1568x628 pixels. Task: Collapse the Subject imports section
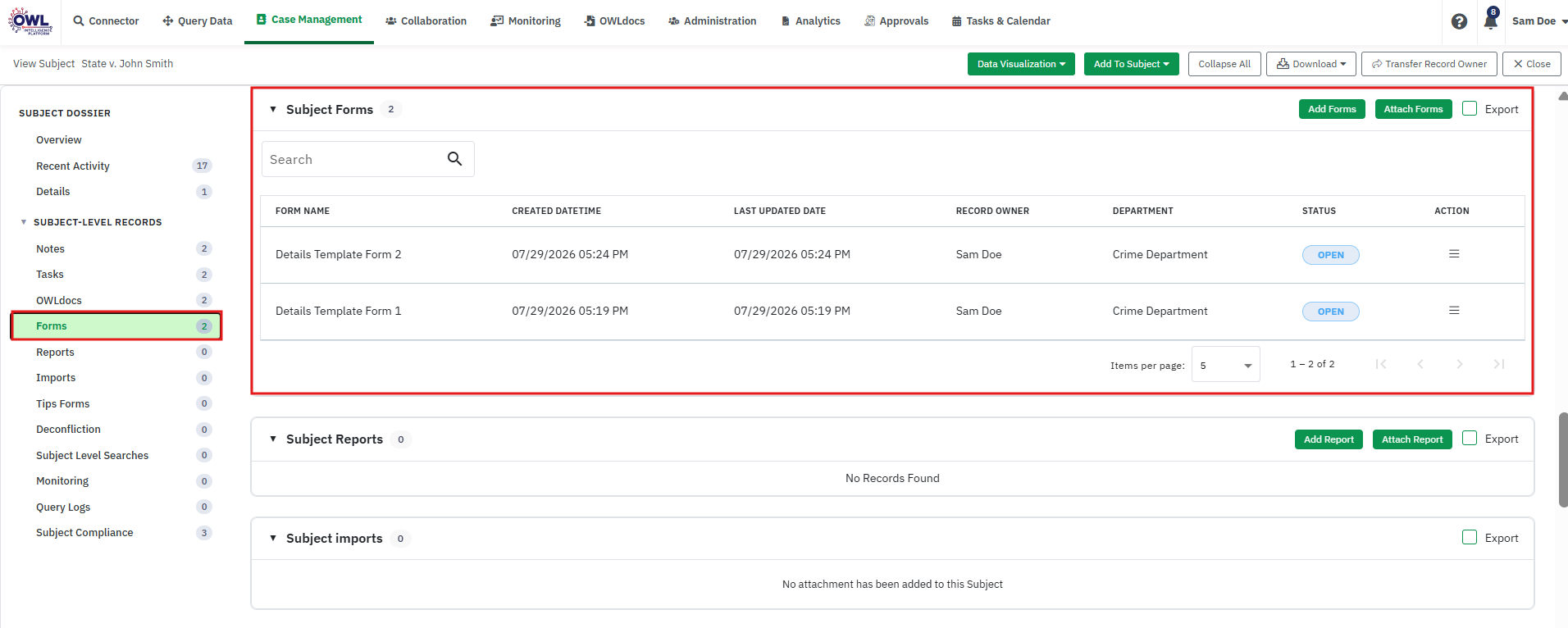click(273, 538)
